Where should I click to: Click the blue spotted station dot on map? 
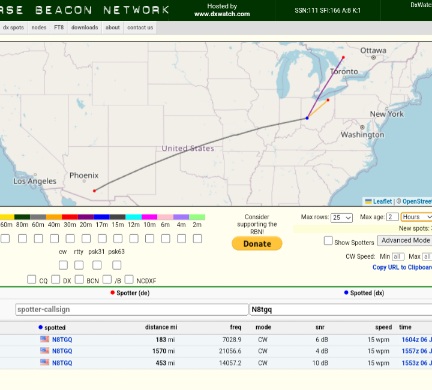tap(307, 118)
